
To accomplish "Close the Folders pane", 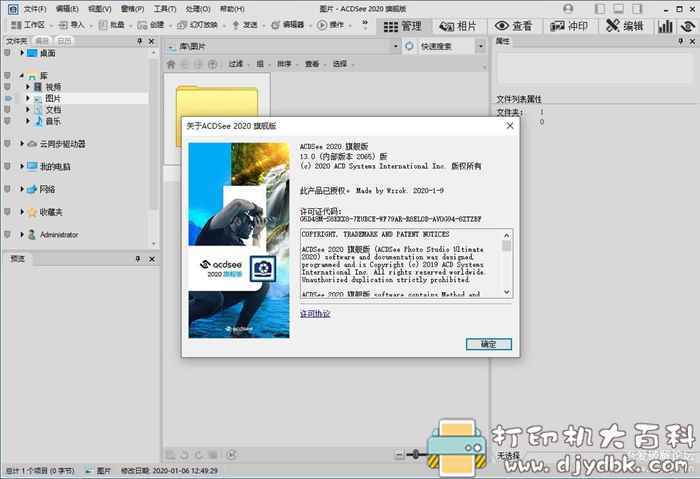I will 151,42.
